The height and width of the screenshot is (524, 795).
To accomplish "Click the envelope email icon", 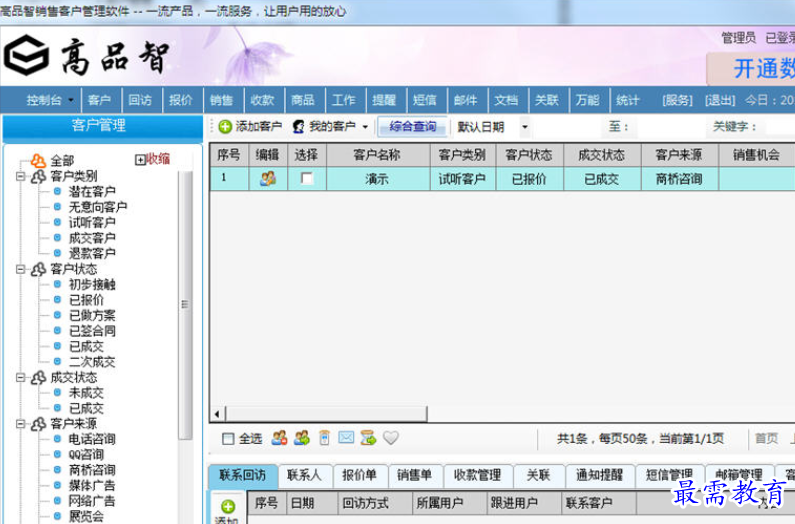I will pos(346,437).
